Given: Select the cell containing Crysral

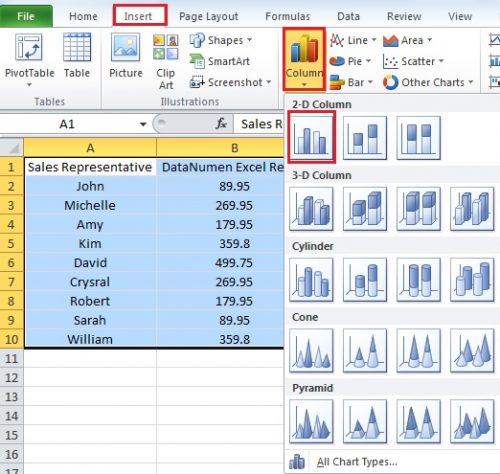Looking at the screenshot, I should [90, 282].
